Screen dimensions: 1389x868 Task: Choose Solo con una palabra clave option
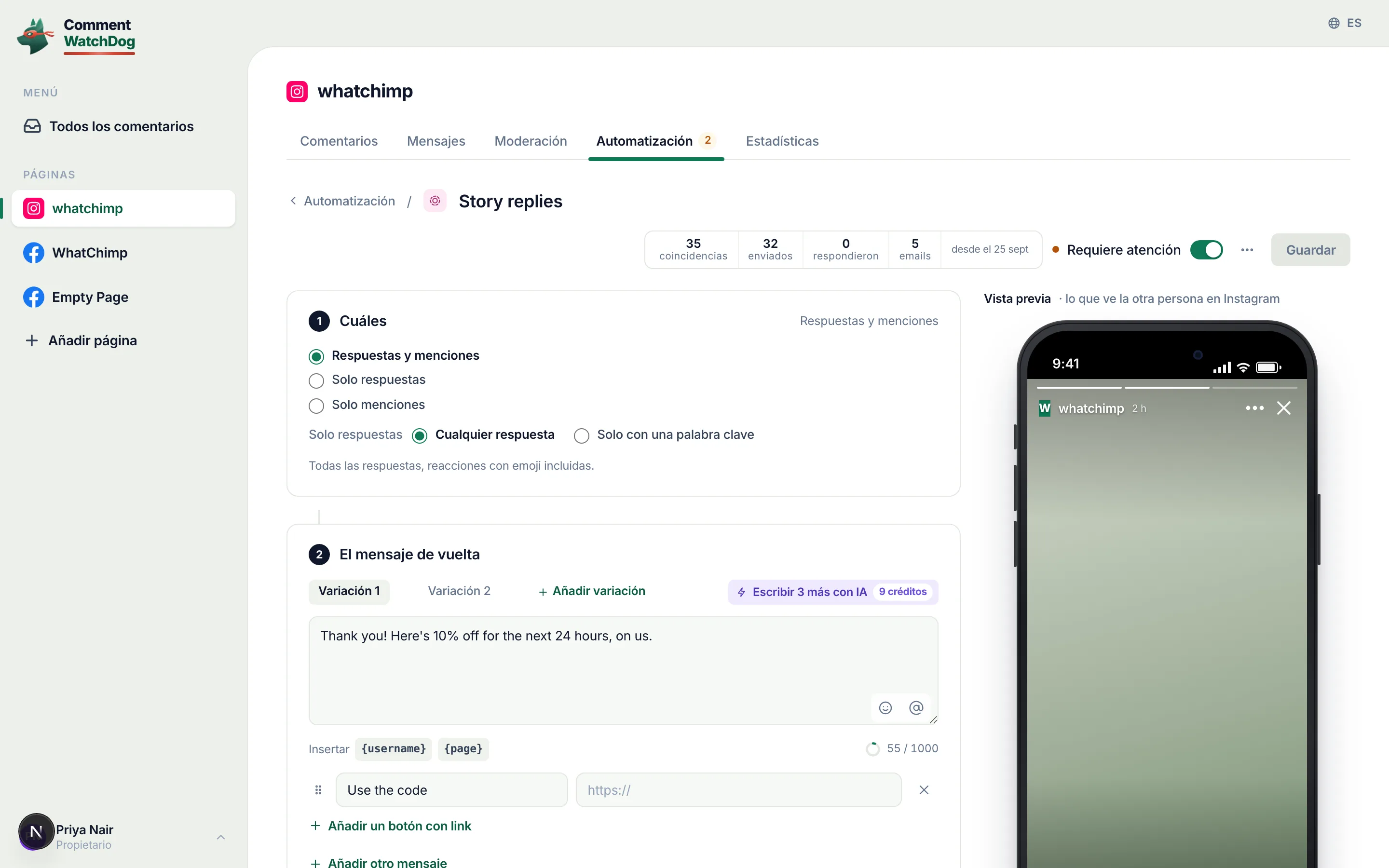pyautogui.click(x=582, y=436)
